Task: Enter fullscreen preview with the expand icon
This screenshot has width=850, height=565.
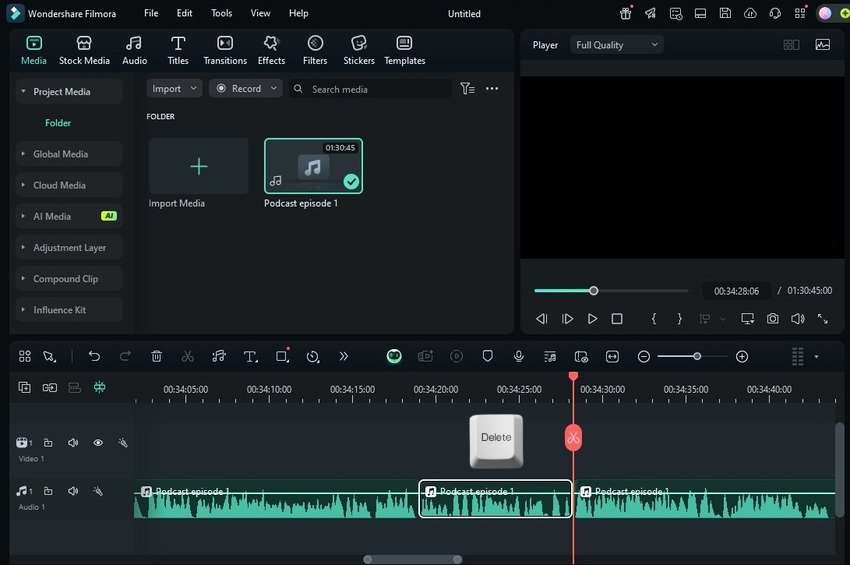Action: click(822, 319)
